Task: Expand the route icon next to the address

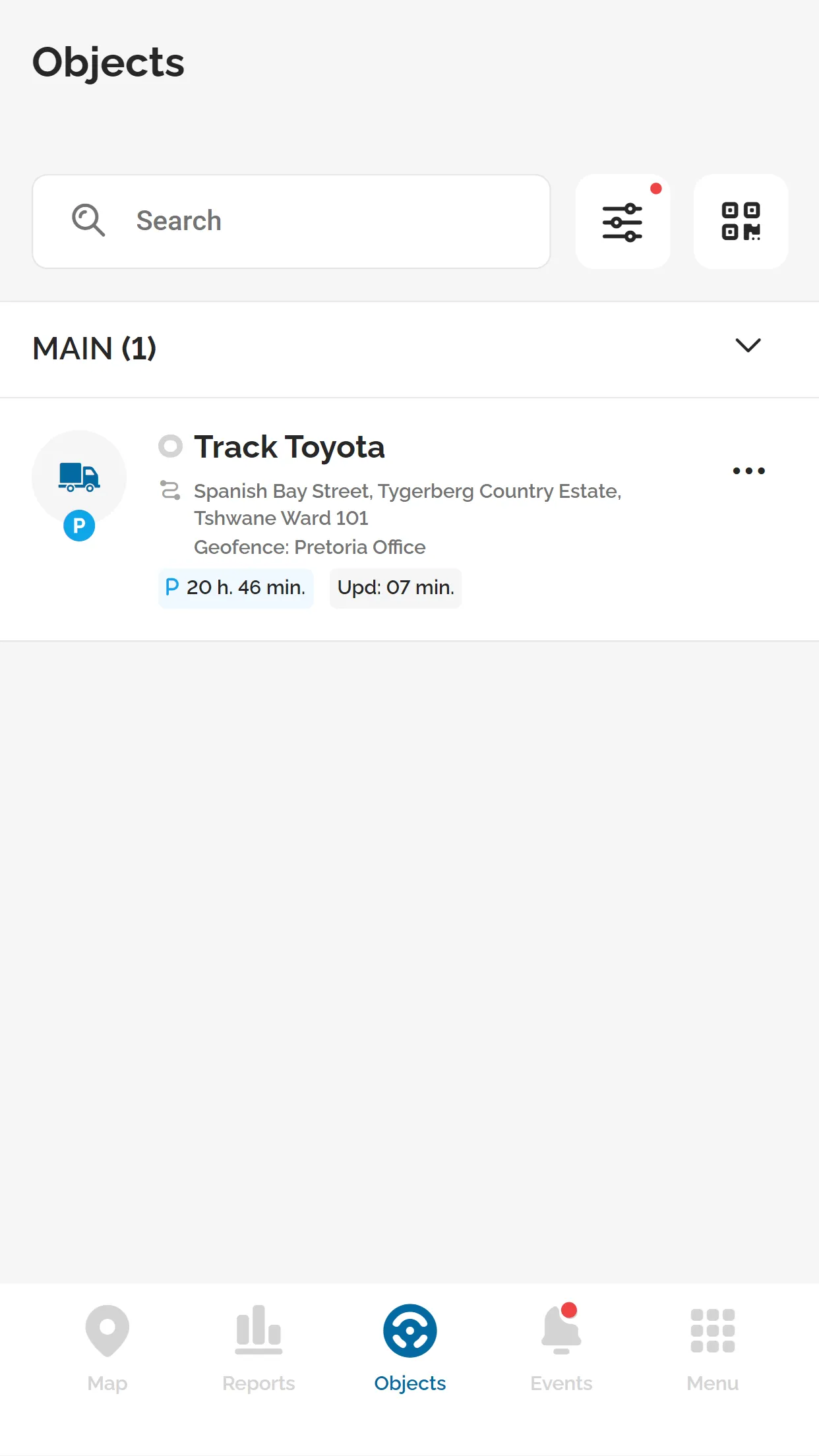Action: [171, 491]
